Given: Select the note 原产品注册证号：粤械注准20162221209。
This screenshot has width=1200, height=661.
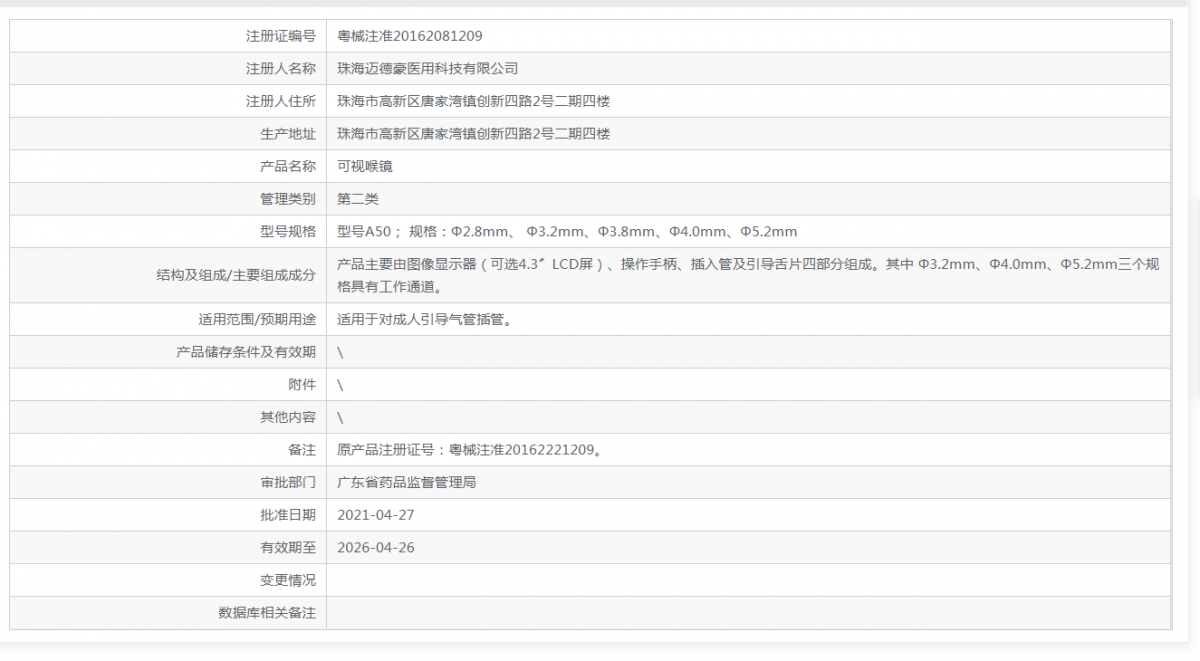Looking at the screenshot, I should point(470,450).
